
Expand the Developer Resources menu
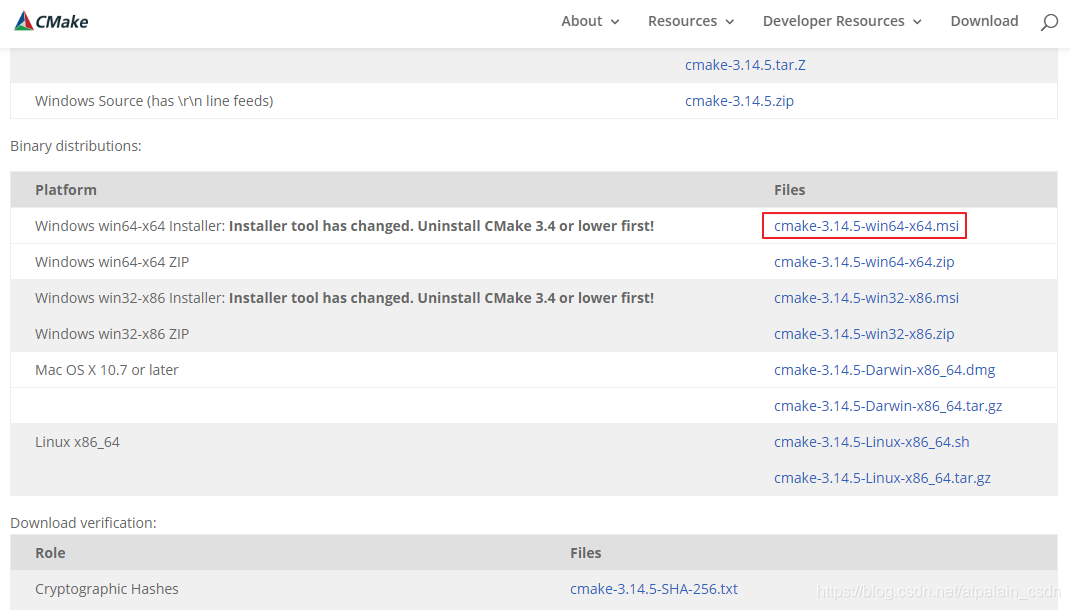coord(842,21)
